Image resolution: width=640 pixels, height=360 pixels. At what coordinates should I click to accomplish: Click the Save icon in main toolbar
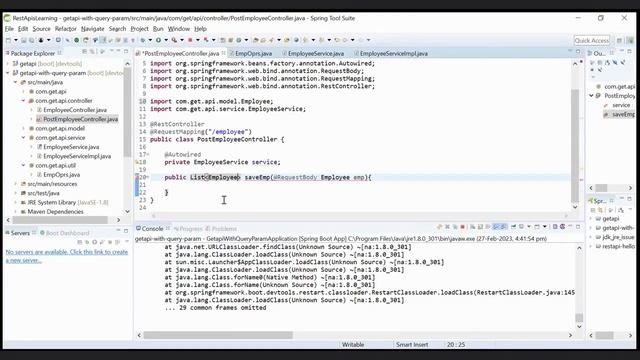click(24, 40)
